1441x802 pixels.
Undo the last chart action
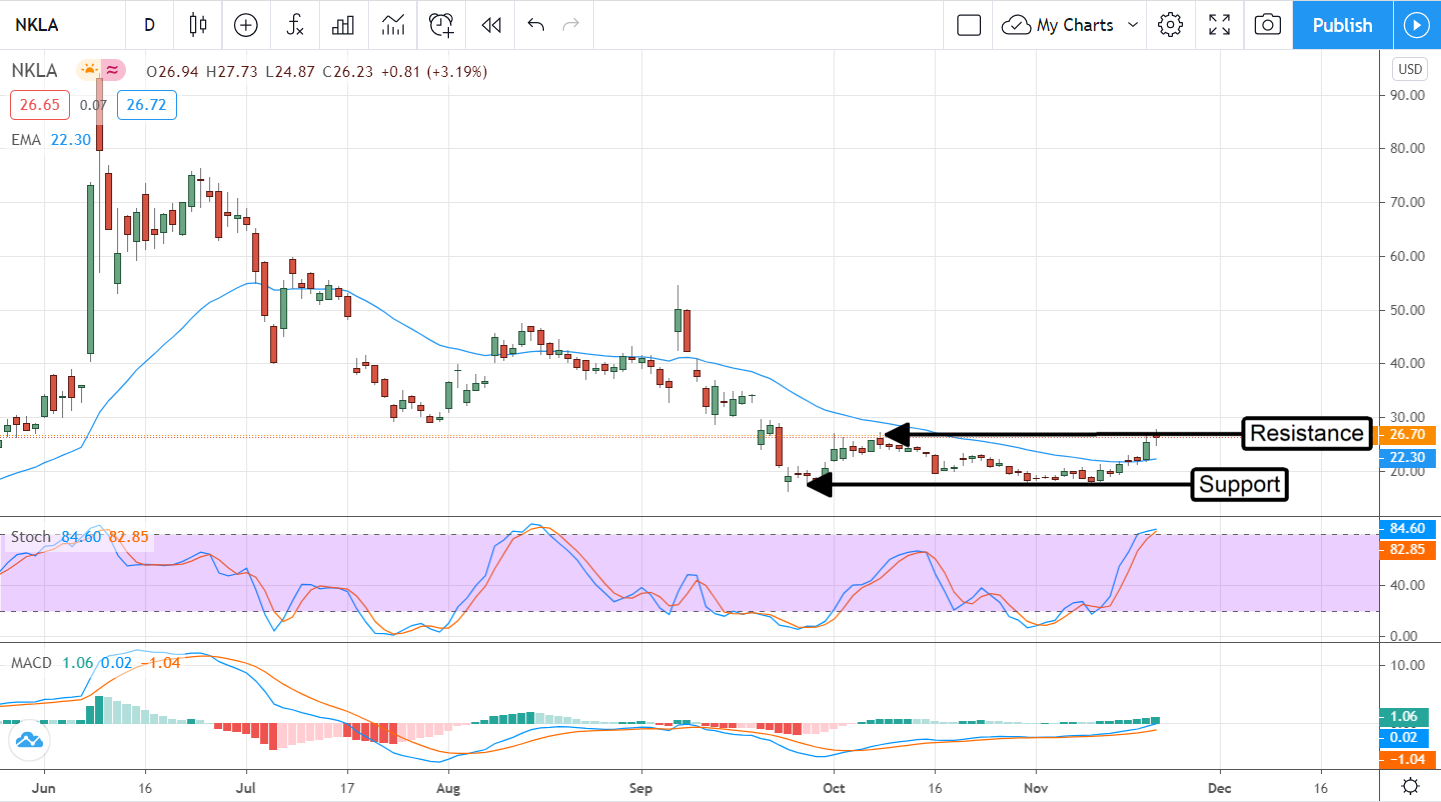[x=536, y=25]
